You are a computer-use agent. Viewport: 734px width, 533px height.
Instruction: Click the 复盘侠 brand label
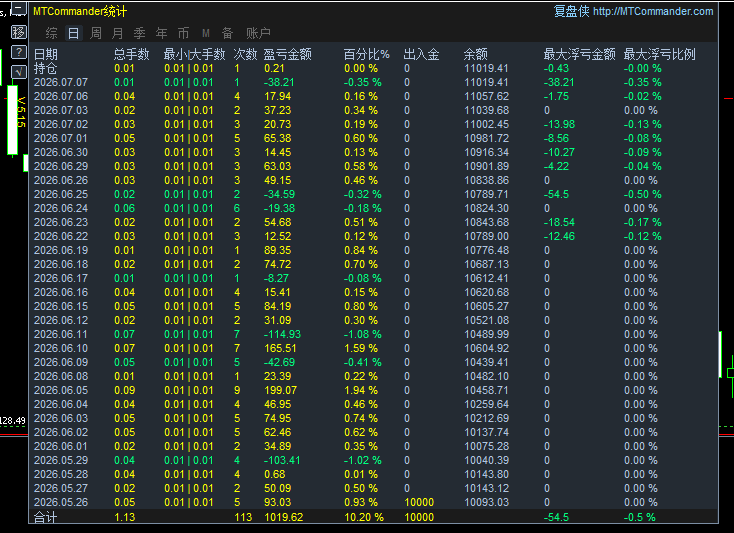(x=572, y=11)
